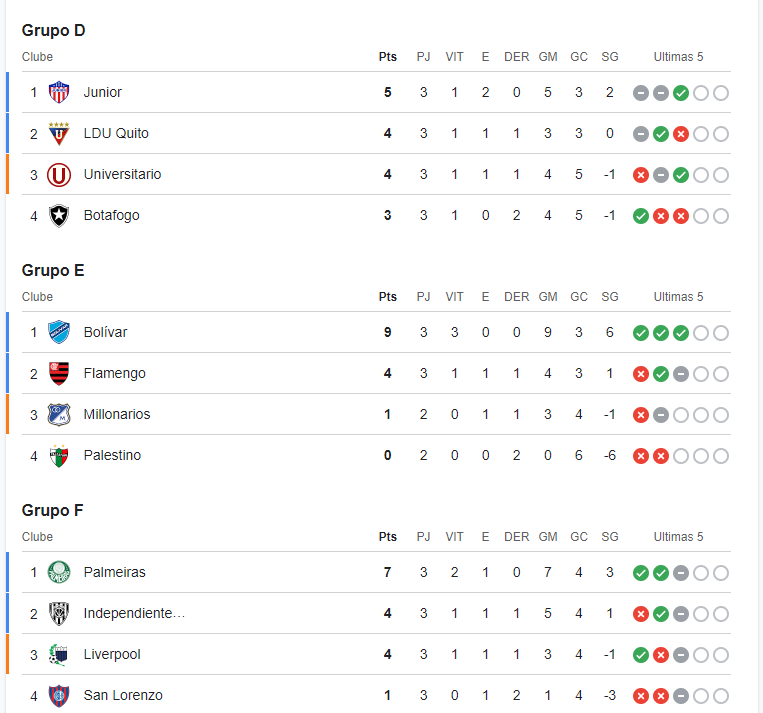The height and width of the screenshot is (713, 763).
Task: Open the Flamengo team name link
Action: [114, 373]
